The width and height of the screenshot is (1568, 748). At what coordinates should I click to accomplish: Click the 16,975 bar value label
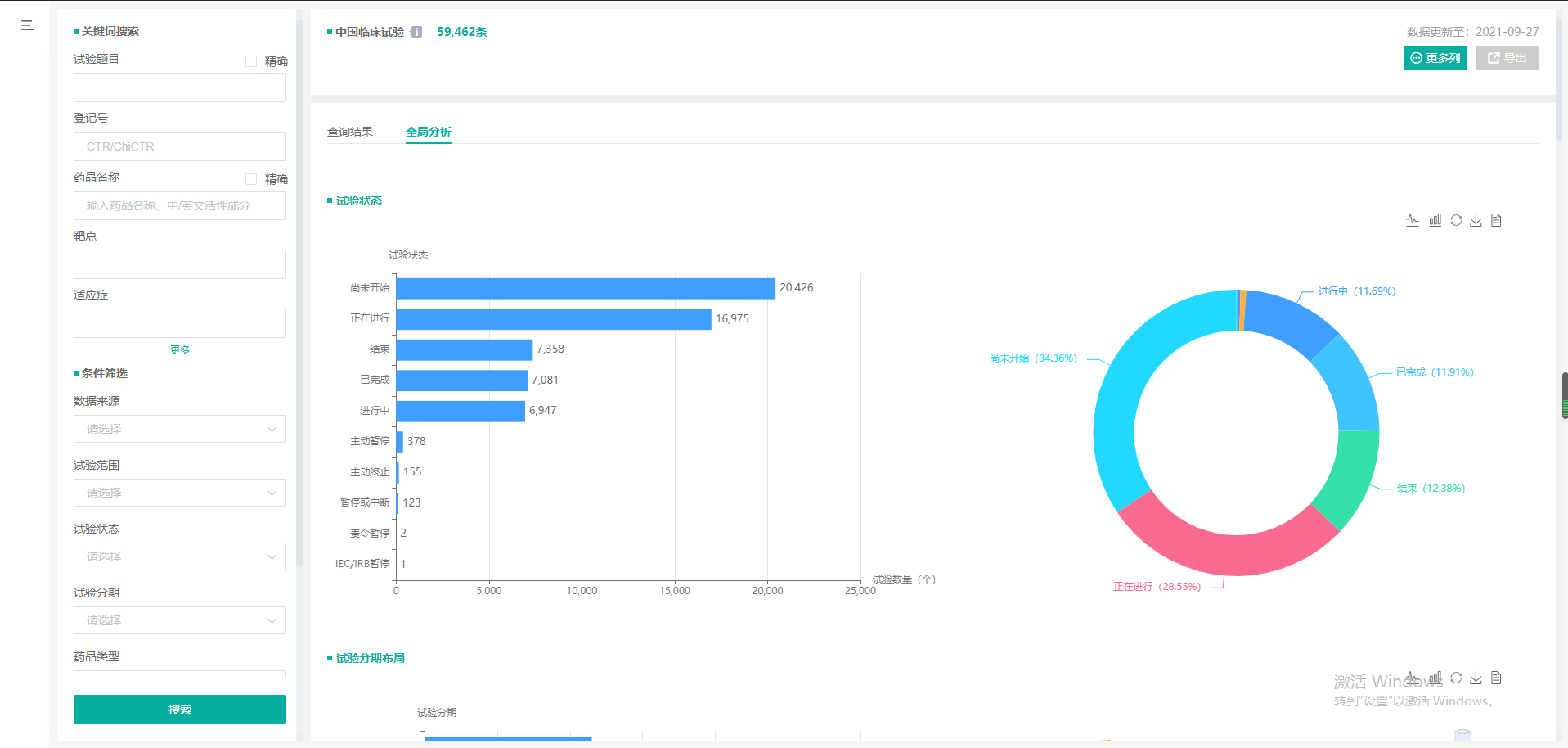coord(732,319)
